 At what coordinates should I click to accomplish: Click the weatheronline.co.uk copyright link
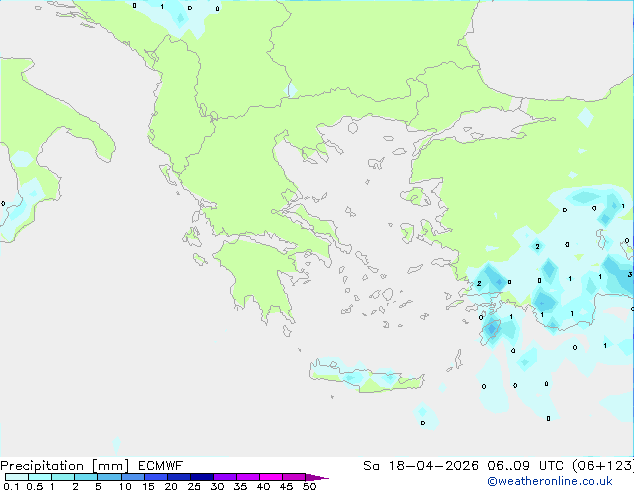(550, 481)
